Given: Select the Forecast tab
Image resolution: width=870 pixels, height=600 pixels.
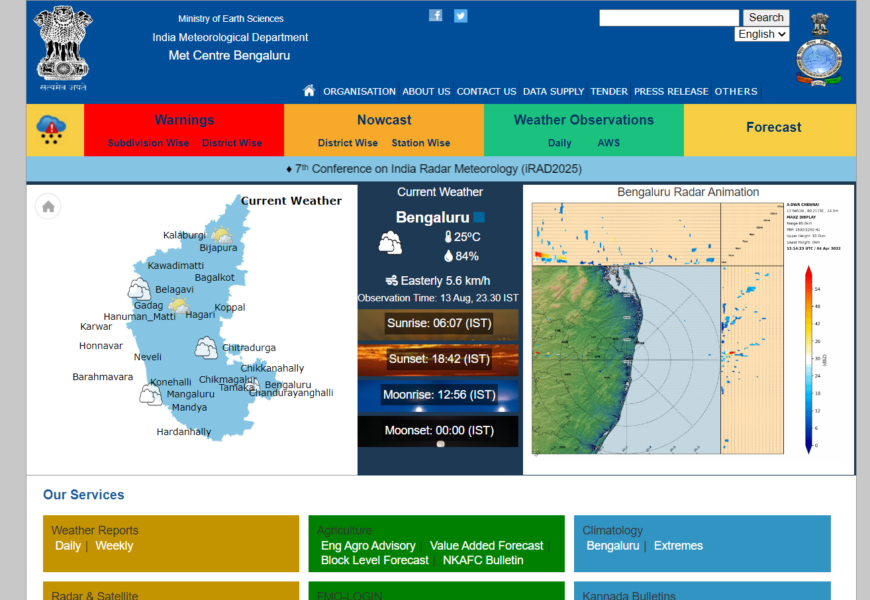Looking at the screenshot, I should point(773,127).
